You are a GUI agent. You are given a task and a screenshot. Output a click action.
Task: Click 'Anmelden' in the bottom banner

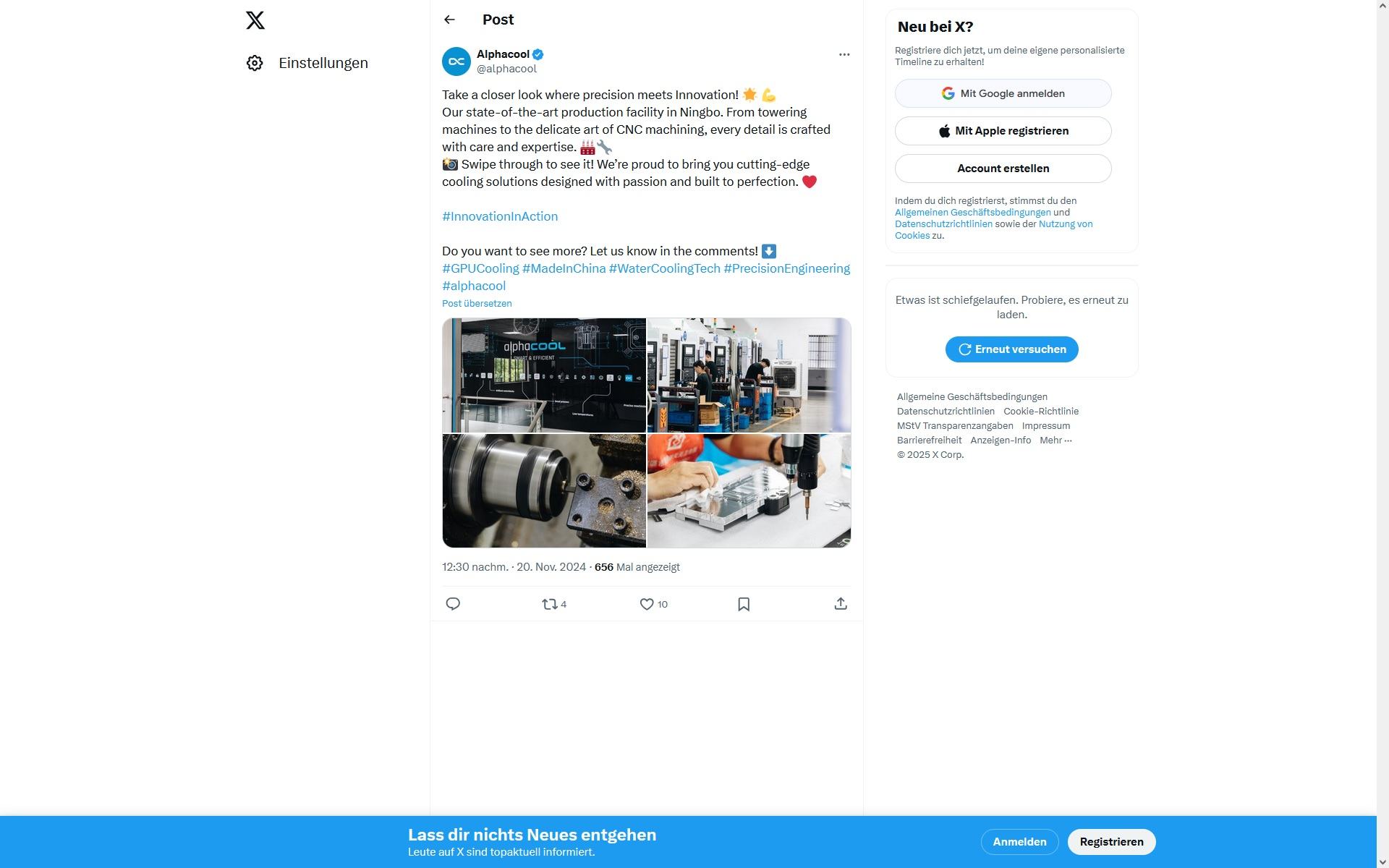click(1019, 842)
